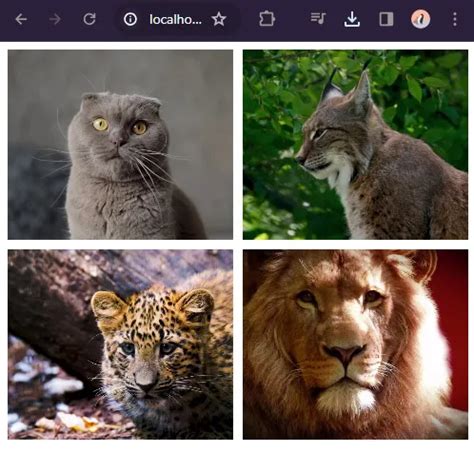Select the lion portrait photo

355,344
